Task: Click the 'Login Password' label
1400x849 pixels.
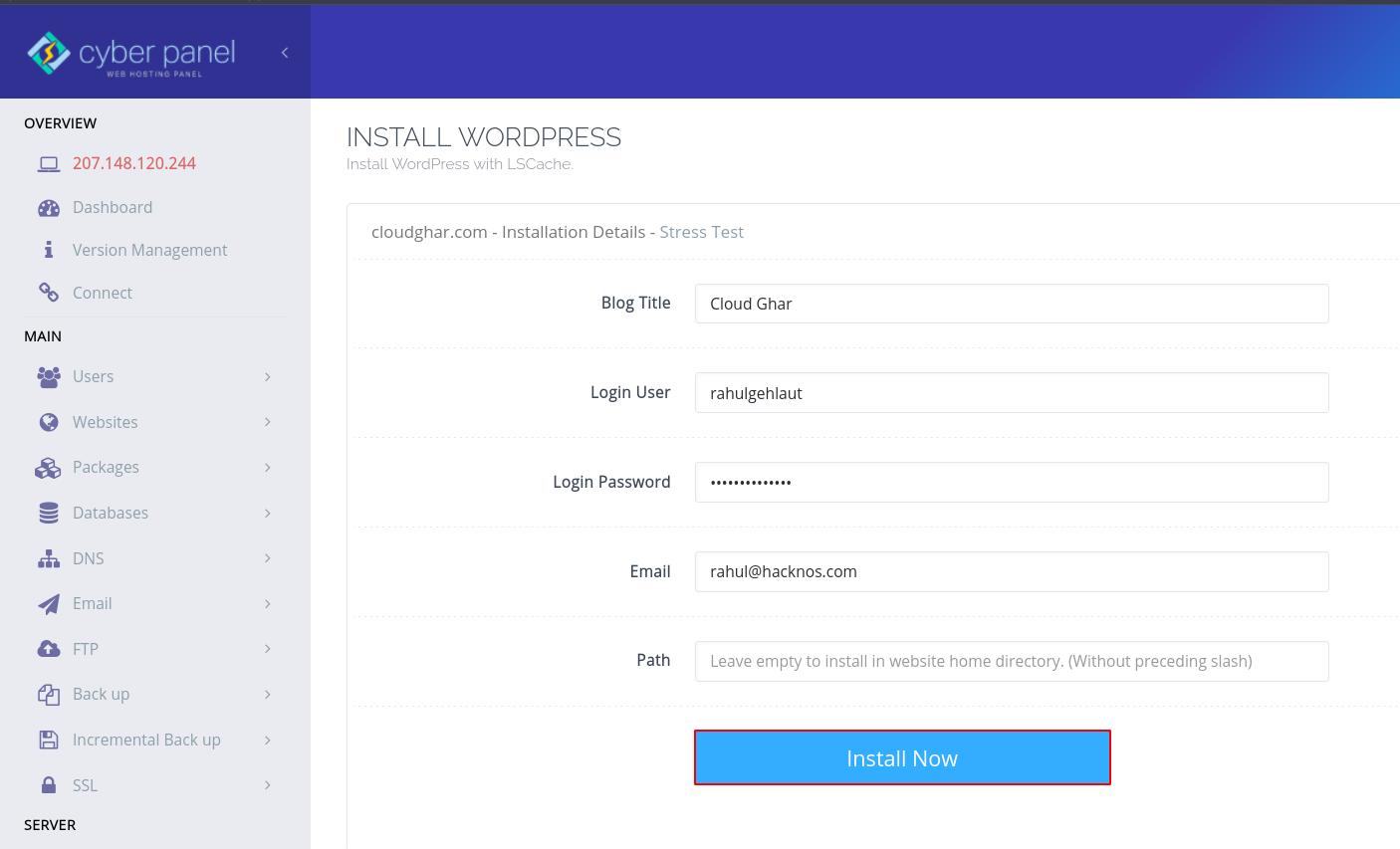Action: 611,482
